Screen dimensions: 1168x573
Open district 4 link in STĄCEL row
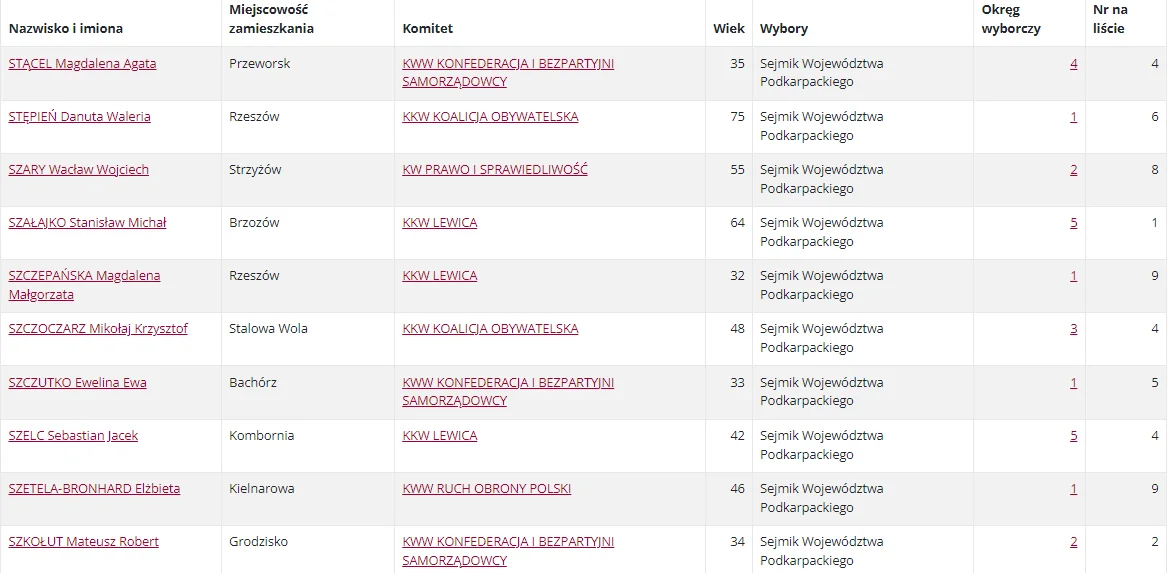pos(1073,64)
